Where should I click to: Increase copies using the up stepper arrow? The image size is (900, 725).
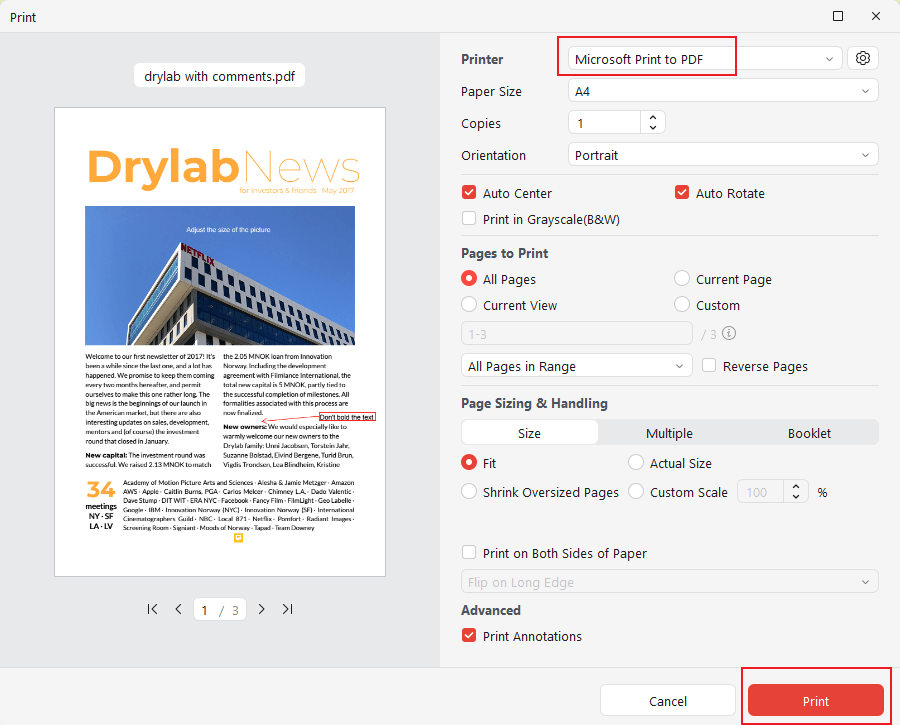(x=652, y=118)
